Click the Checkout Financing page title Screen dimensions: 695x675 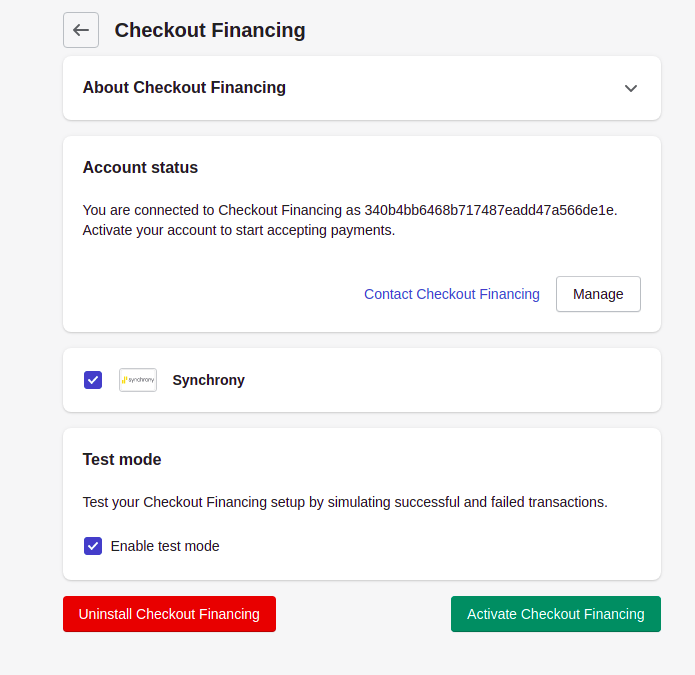click(x=210, y=30)
